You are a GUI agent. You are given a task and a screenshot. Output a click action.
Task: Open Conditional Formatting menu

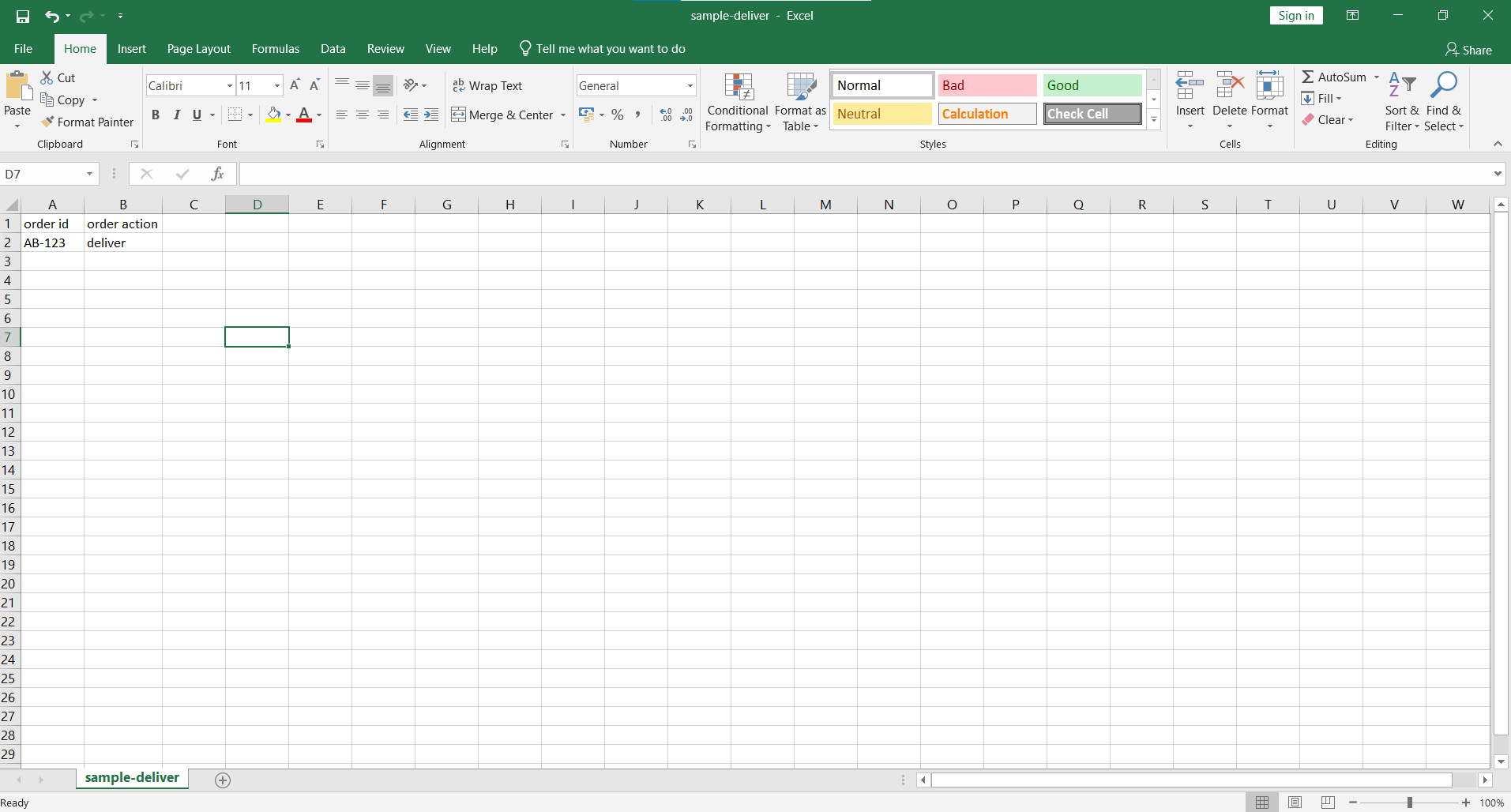[738, 103]
